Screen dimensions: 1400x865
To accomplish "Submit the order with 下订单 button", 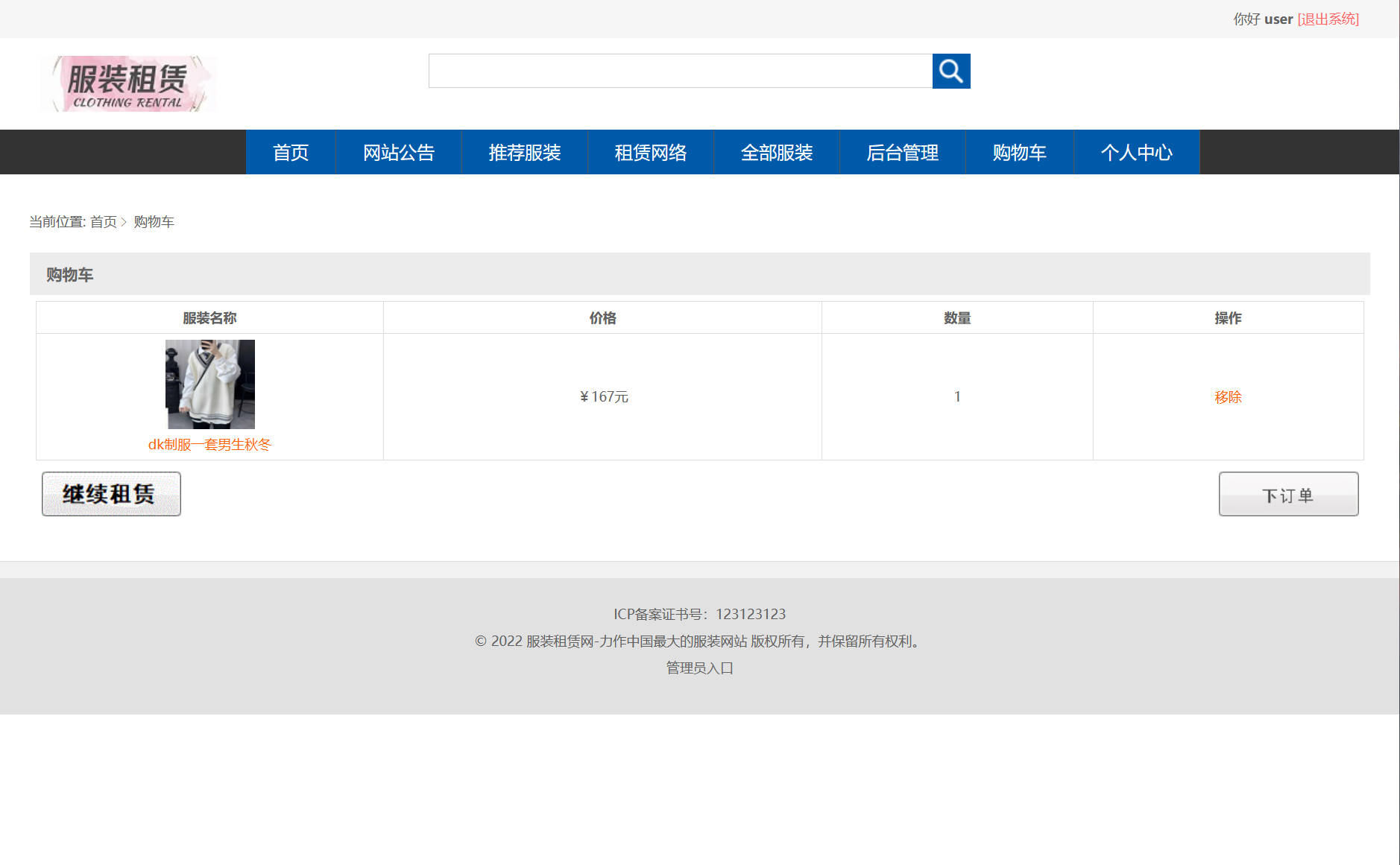I will [x=1287, y=494].
